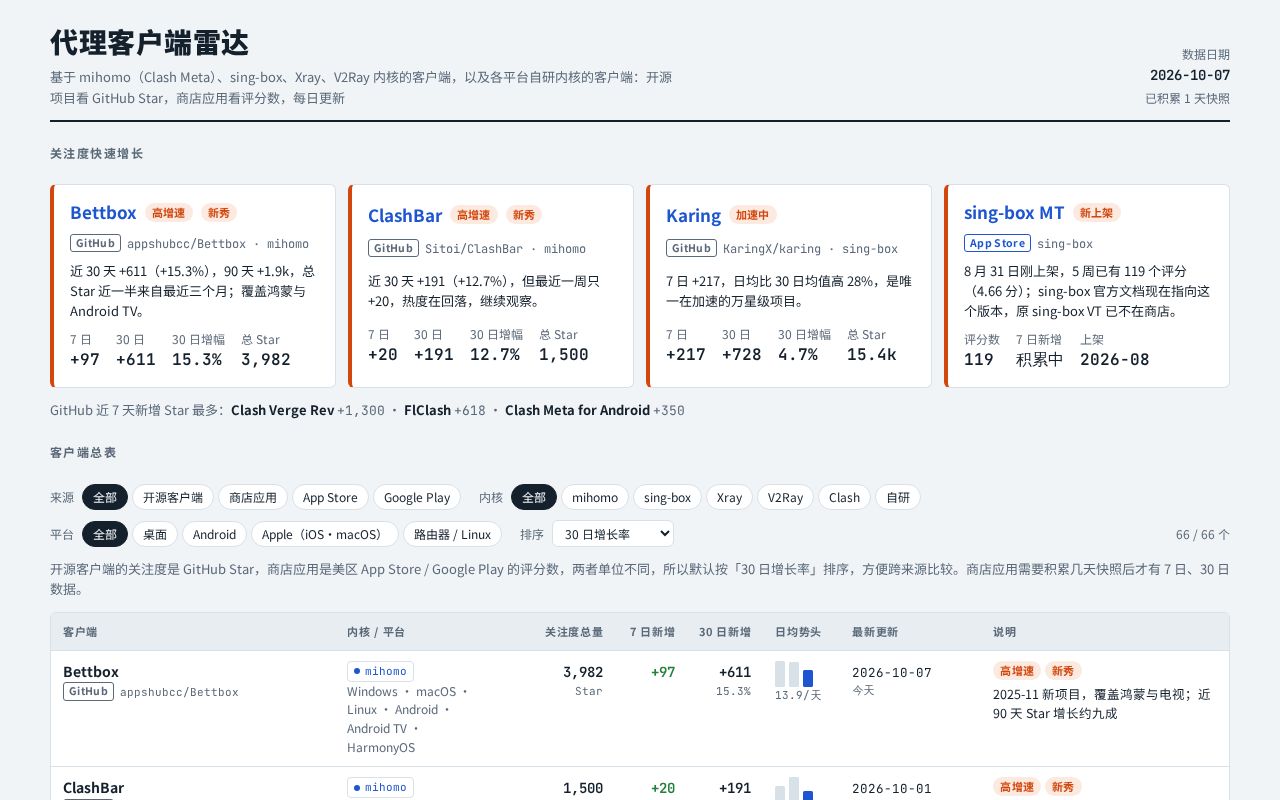
Task: Click the daily trend bar chart for Bettbox
Action: pos(794,674)
